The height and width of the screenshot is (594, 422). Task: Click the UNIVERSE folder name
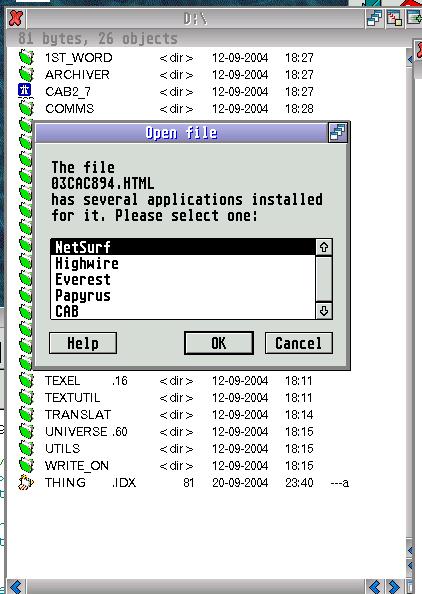[76, 431]
